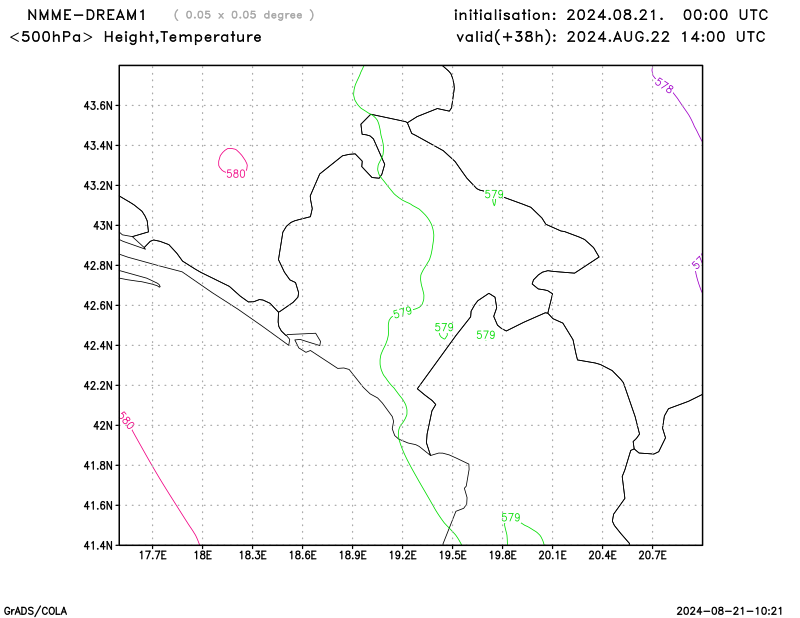Image resolution: width=800 pixels, height=618 pixels.
Task: Click the '2024-08-21-10:21' timestamp
Action: [730, 611]
